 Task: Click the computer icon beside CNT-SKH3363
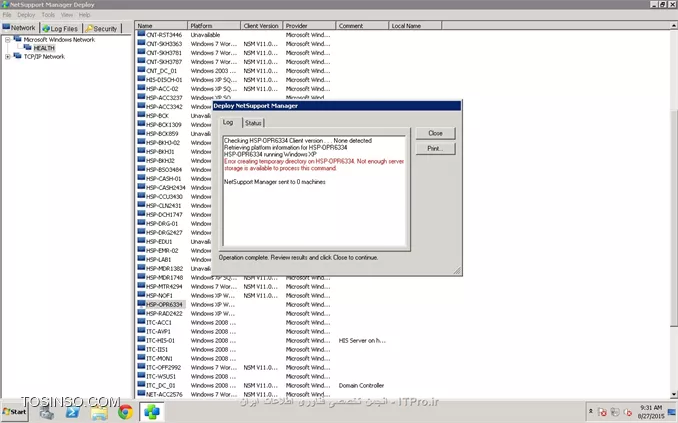[x=141, y=43]
